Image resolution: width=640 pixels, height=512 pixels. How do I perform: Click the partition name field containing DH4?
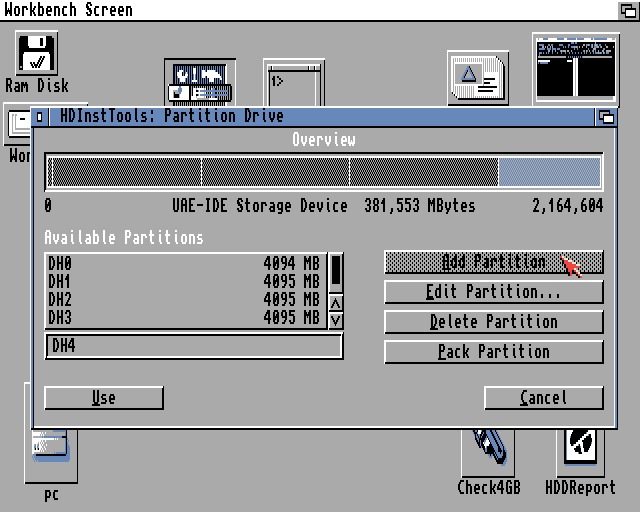point(194,346)
